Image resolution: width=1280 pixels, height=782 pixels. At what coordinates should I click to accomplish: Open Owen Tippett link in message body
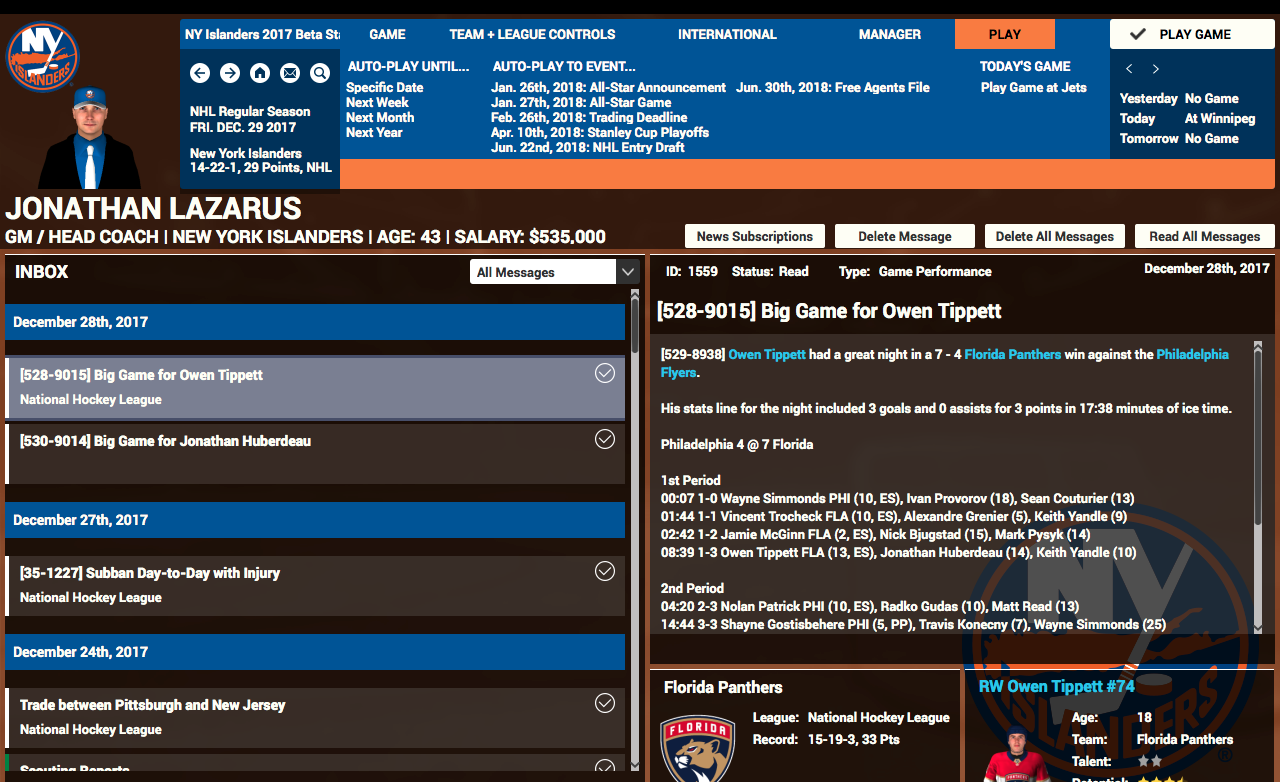(767, 355)
